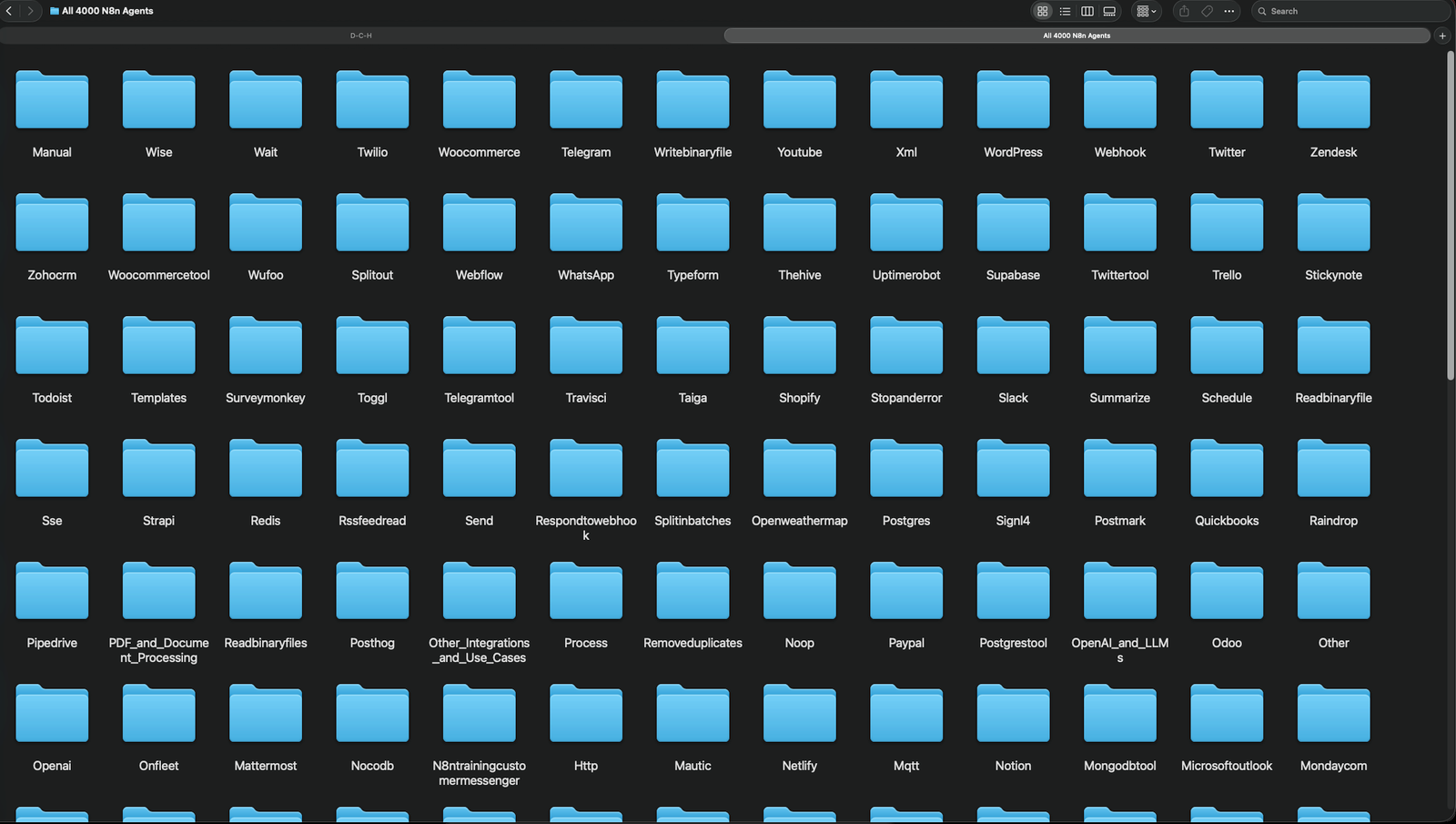Select the Quickbooks folder
The height and width of the screenshot is (824, 1456).
pos(1227,469)
